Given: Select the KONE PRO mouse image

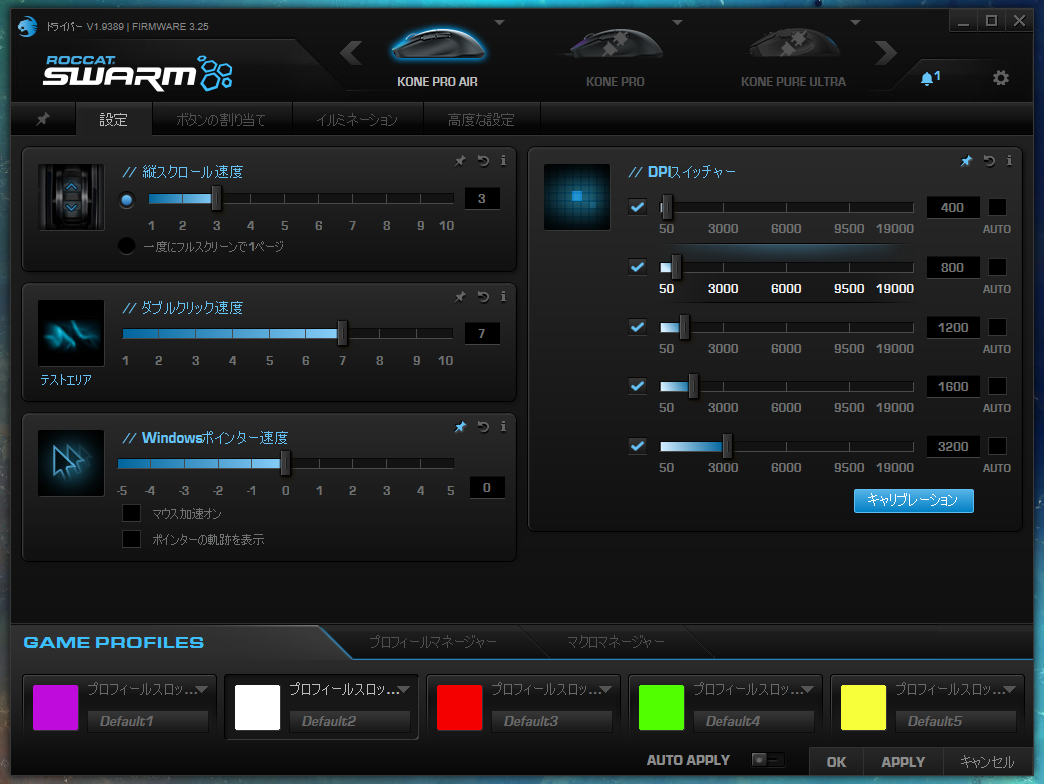Looking at the screenshot, I should [616, 44].
